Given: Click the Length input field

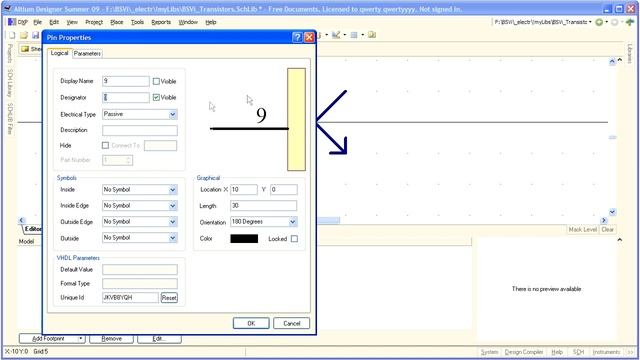Looking at the screenshot, I should [x=263, y=206].
